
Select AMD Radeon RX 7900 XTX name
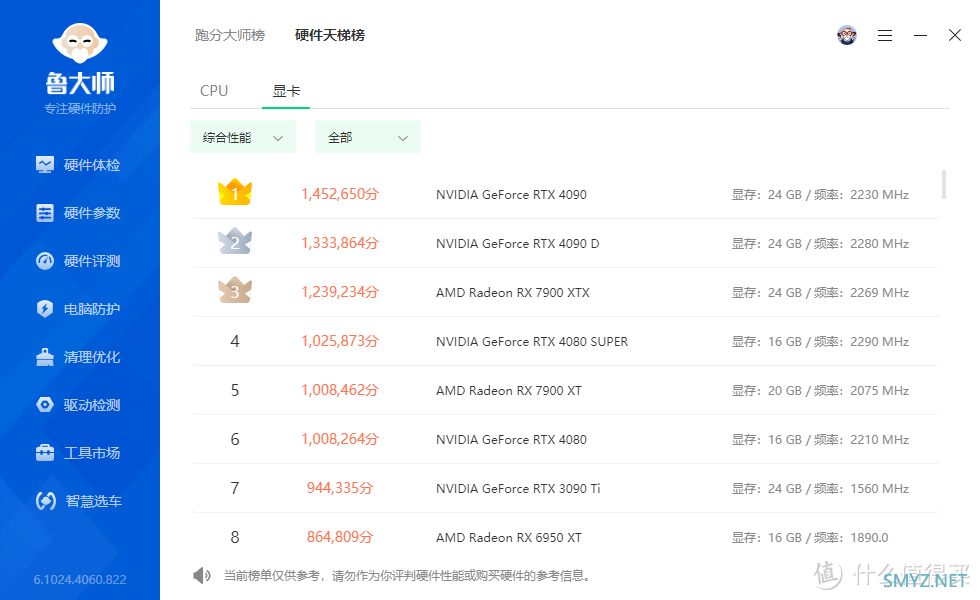click(512, 292)
